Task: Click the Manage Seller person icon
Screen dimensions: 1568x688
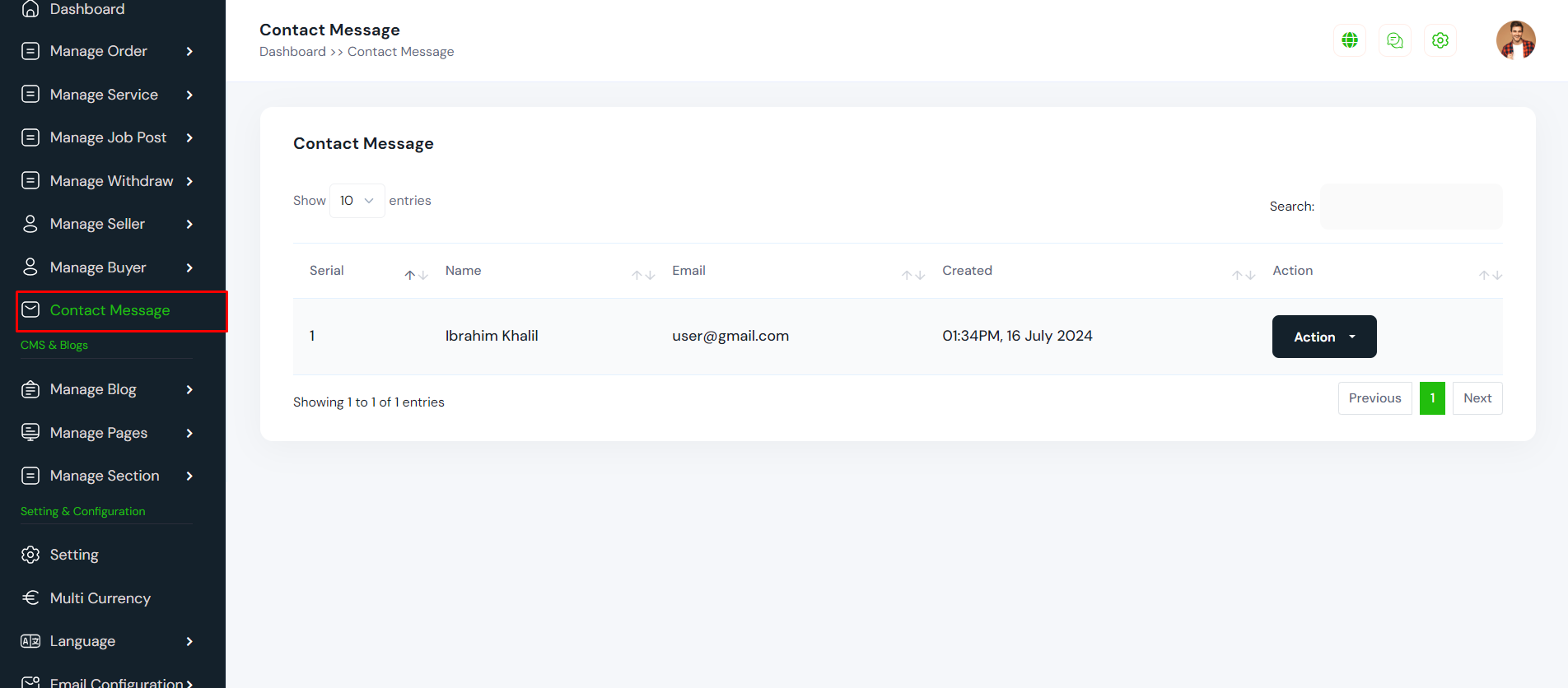Action: [30, 224]
